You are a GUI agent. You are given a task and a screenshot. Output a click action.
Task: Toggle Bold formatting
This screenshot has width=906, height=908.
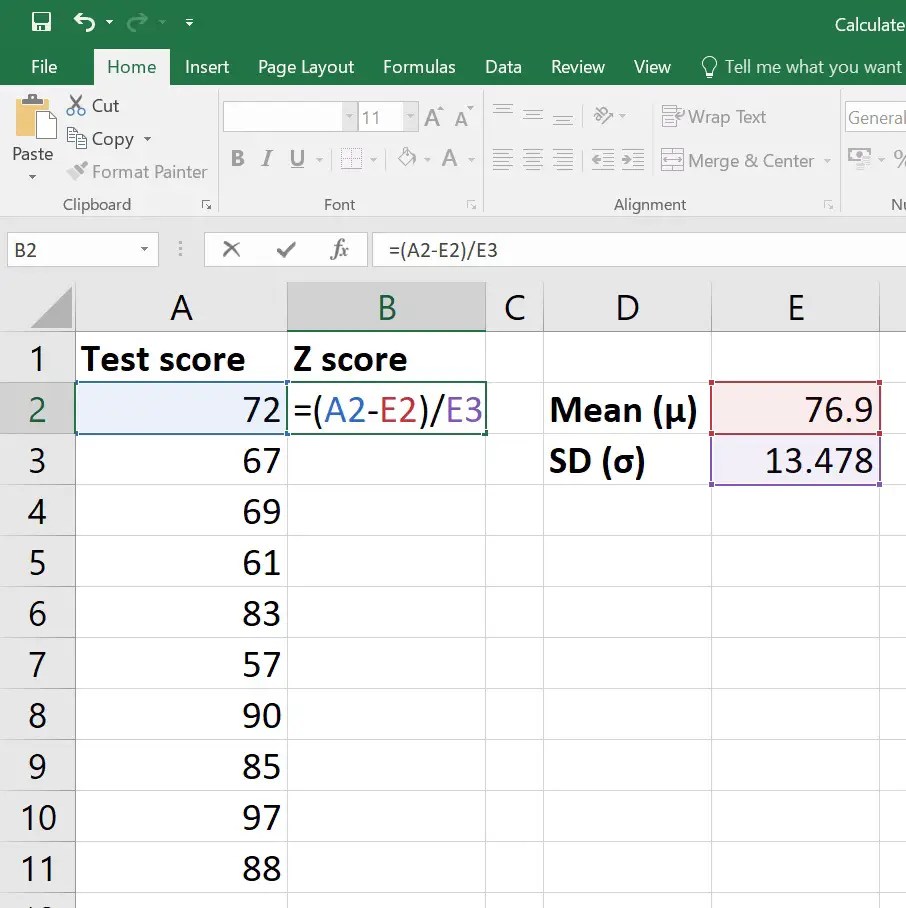pos(237,158)
